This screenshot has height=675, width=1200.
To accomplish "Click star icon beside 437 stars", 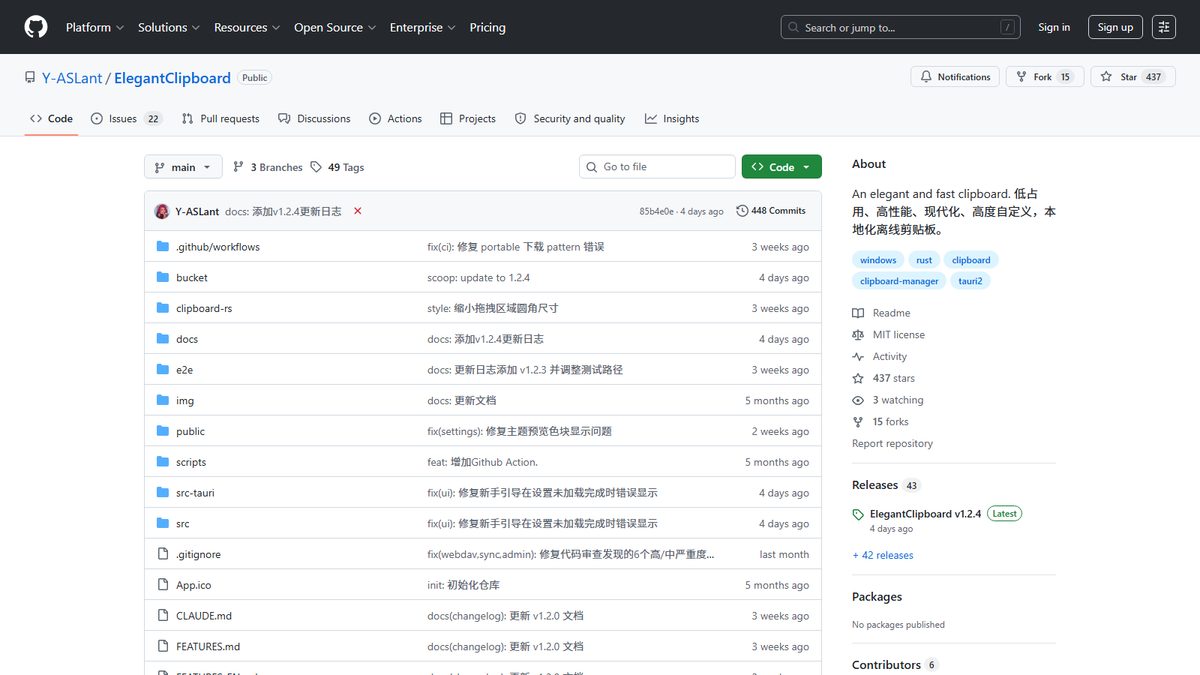I will [858, 378].
